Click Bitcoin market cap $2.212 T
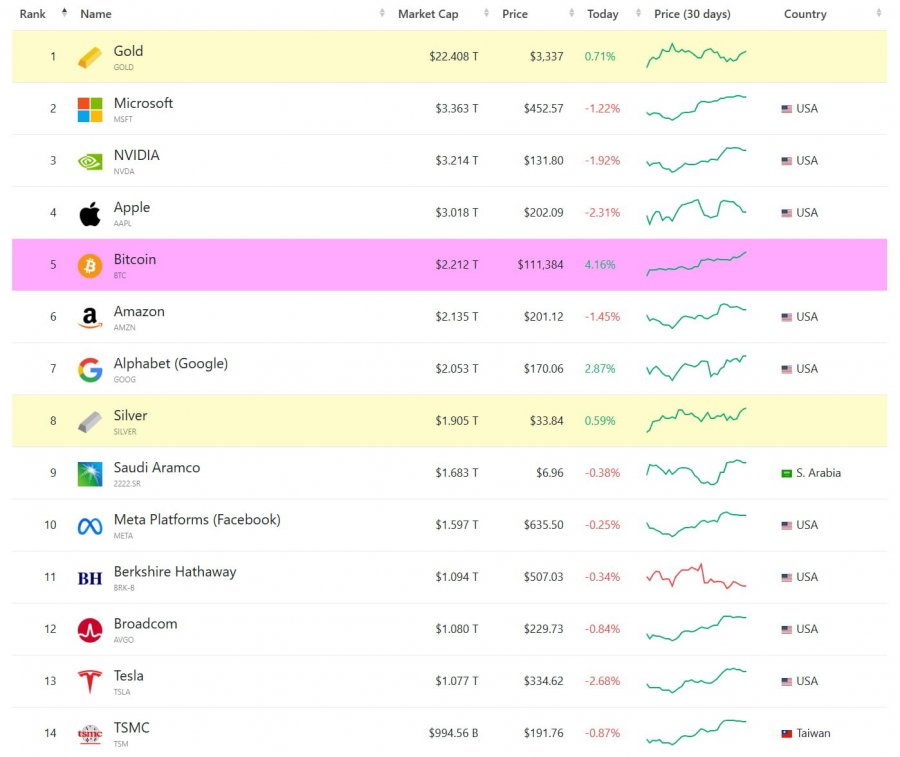This screenshot has width=900, height=757. pyautogui.click(x=456, y=265)
